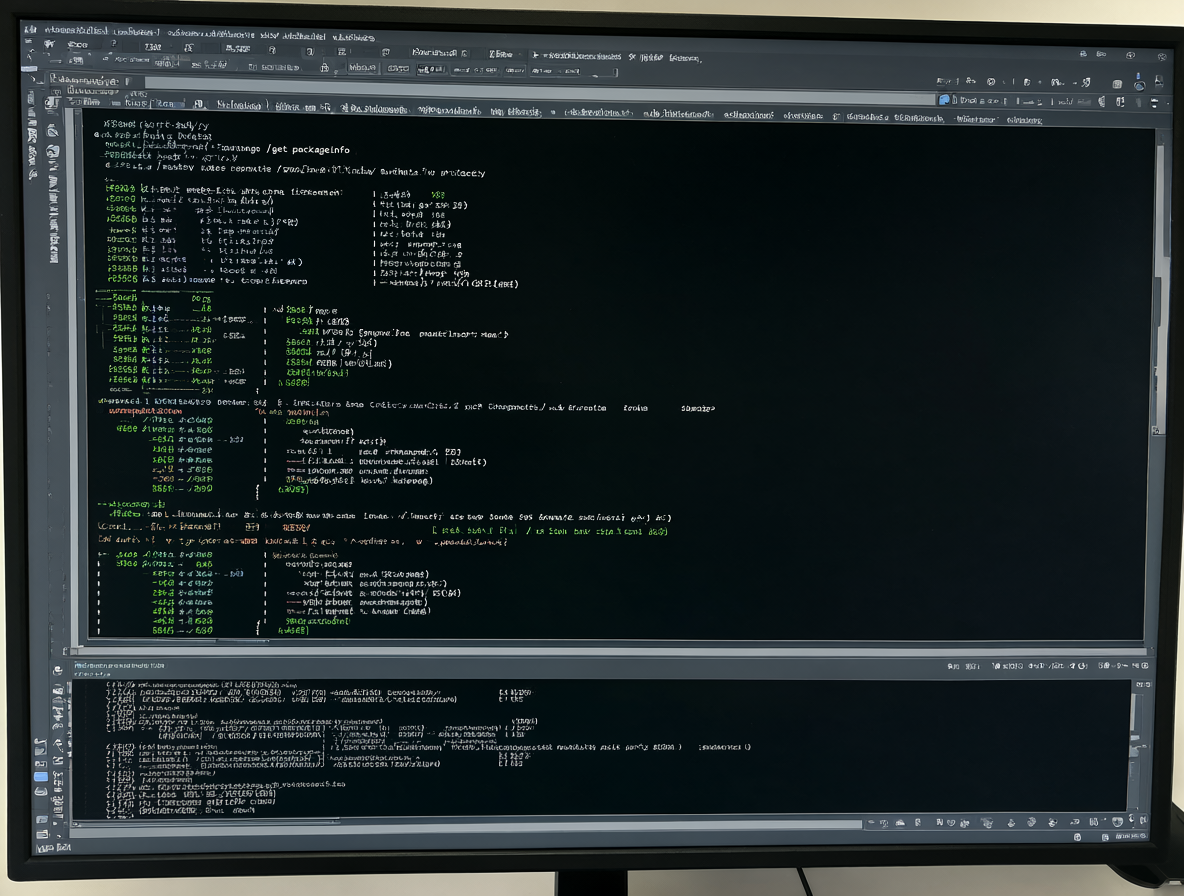Image resolution: width=1184 pixels, height=896 pixels.
Task: Click the blue round icon in the top-right toolbar
Action: pyautogui.click(x=1139, y=85)
